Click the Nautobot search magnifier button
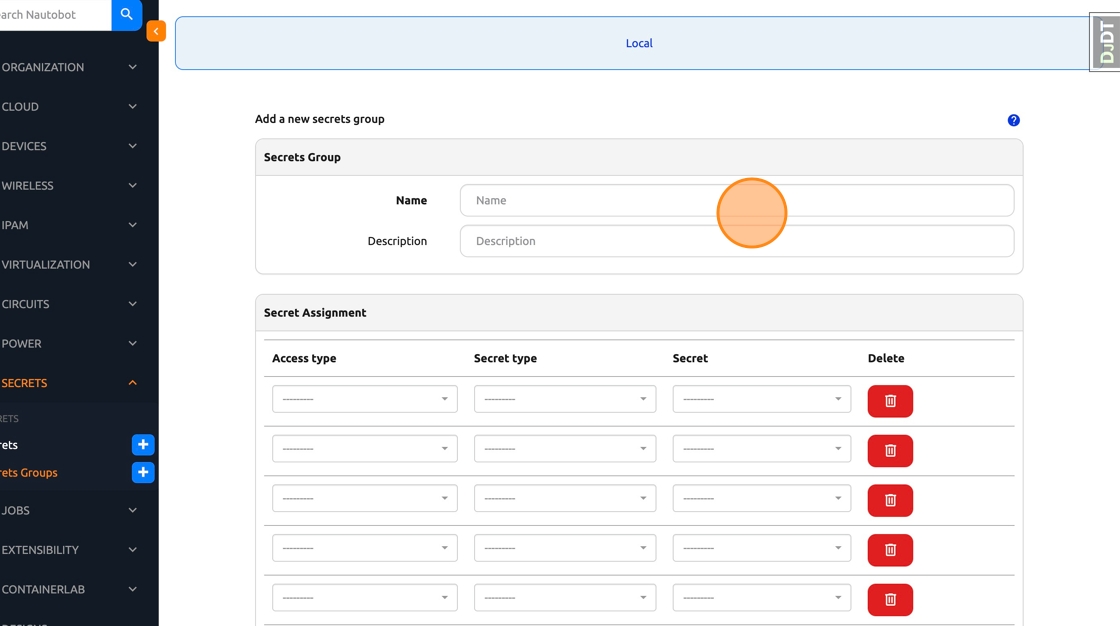The image size is (1120, 626). click(126, 15)
